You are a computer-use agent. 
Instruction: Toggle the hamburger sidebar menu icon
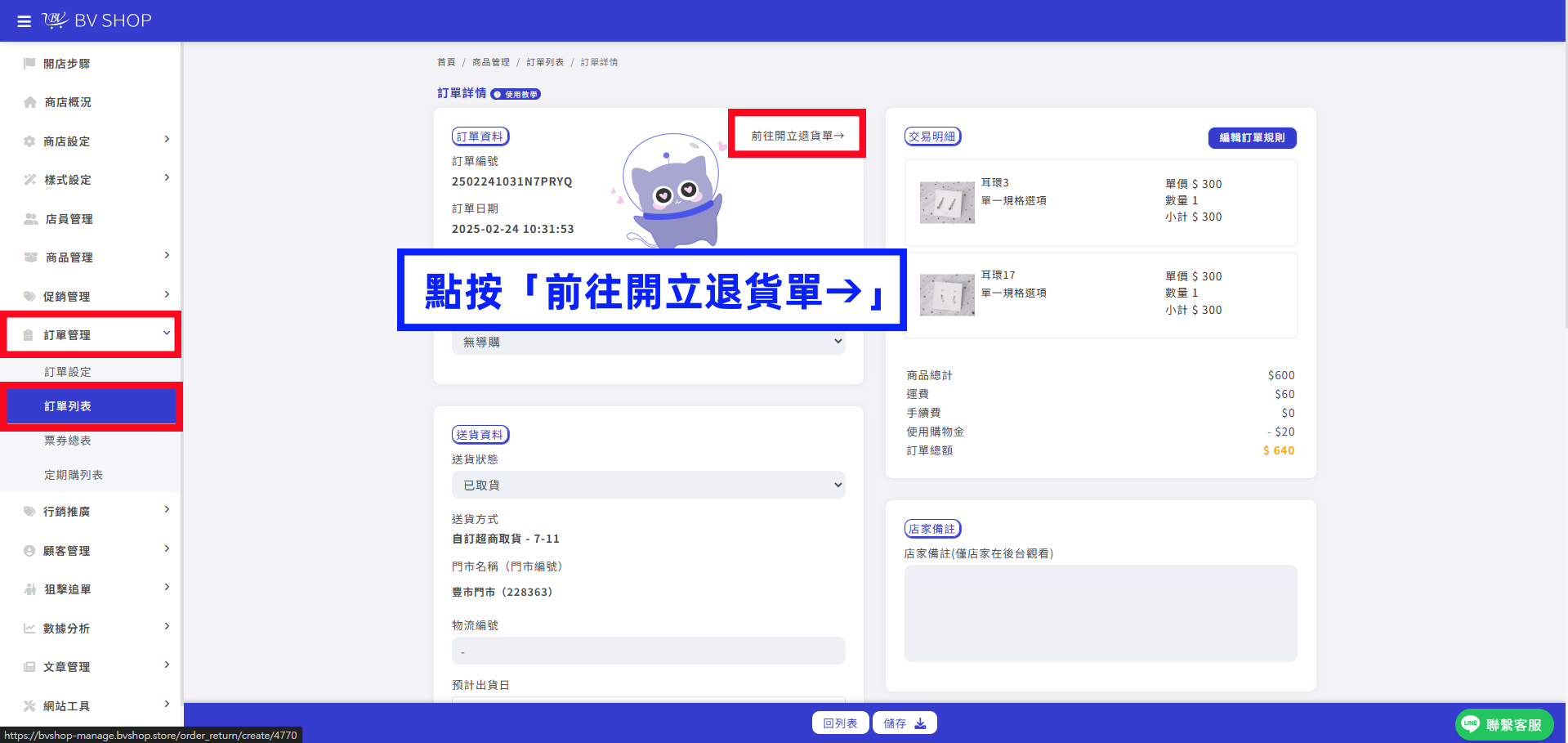click(25, 21)
